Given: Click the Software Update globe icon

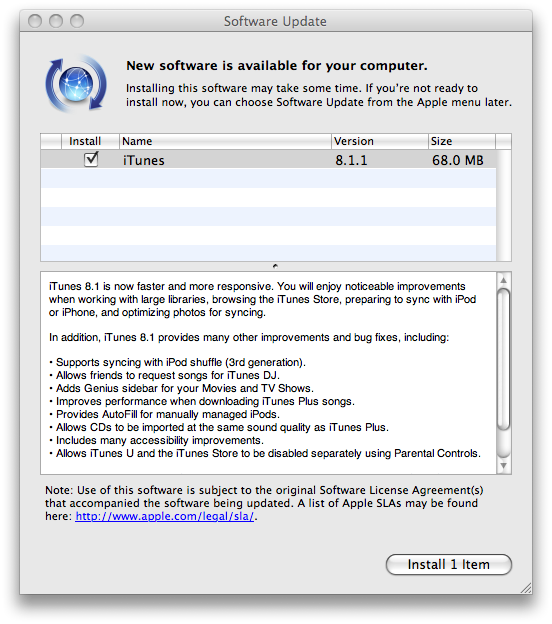Looking at the screenshot, I should click(76, 84).
